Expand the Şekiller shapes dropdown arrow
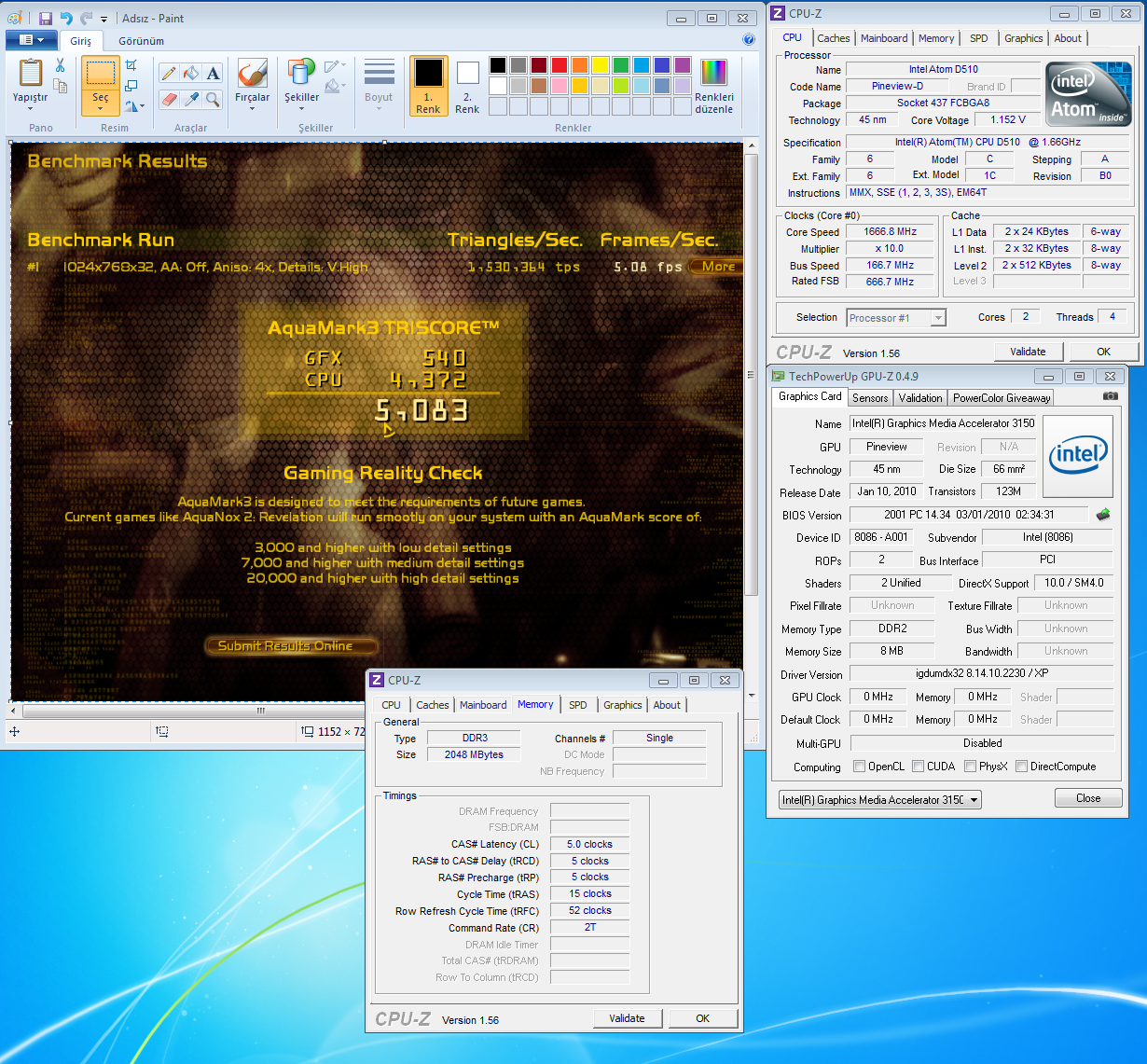 301,108
